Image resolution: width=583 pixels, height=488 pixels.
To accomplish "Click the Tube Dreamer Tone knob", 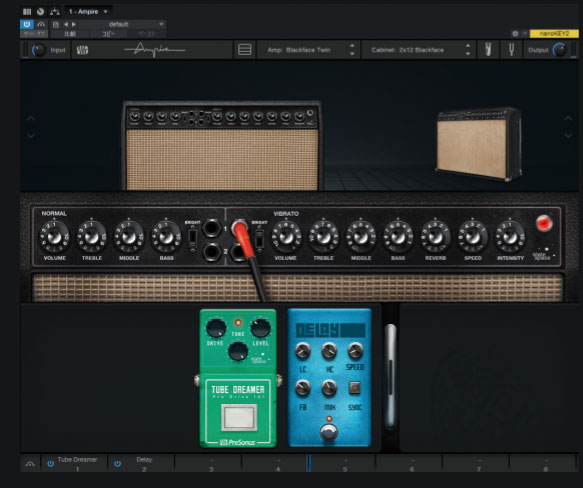I will [x=238, y=351].
